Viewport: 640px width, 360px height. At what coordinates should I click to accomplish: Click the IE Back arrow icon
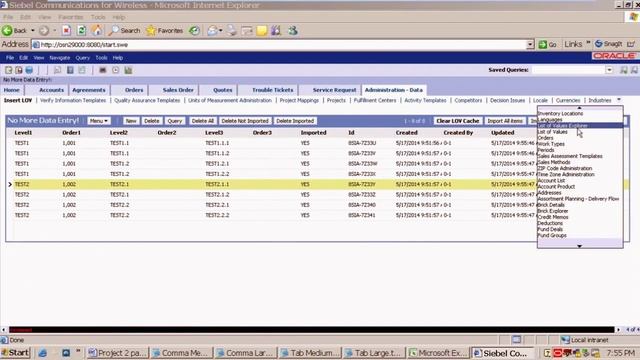click(7, 30)
